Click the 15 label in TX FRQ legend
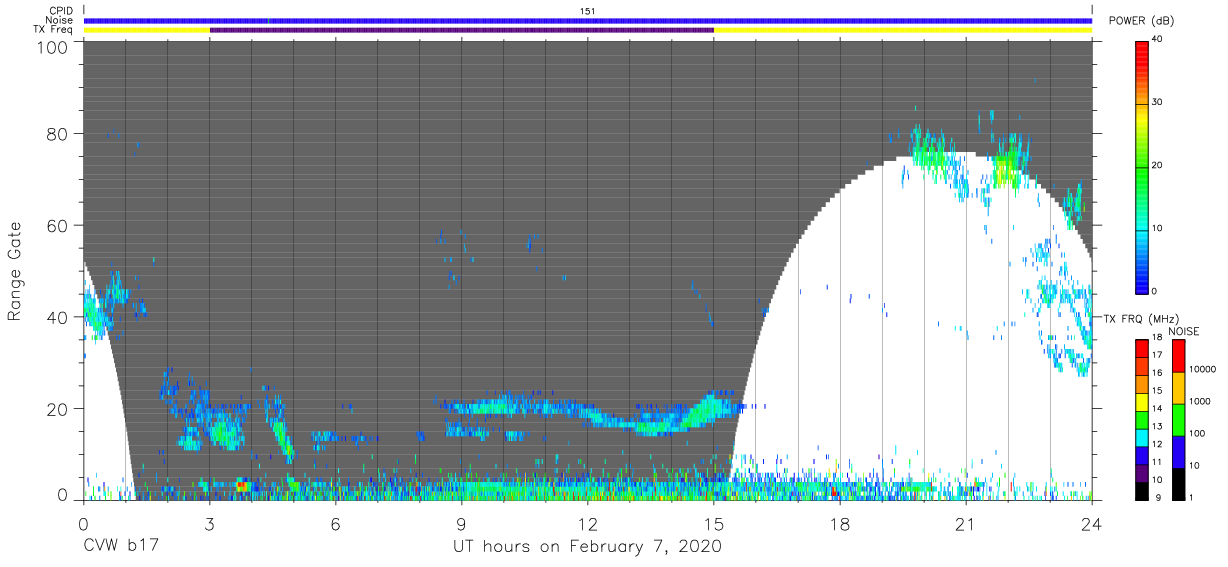 [x=1157, y=392]
